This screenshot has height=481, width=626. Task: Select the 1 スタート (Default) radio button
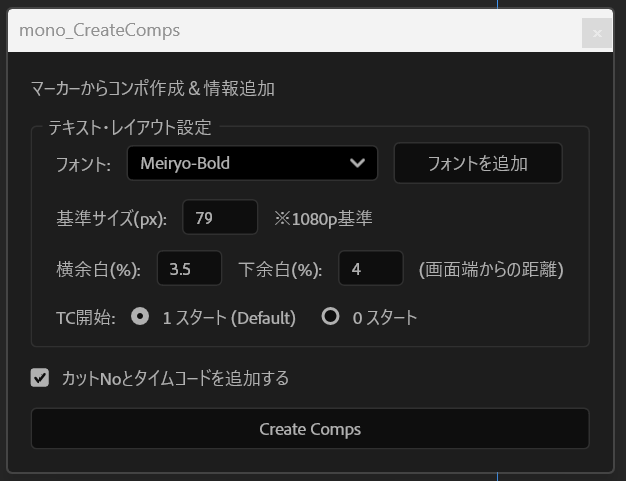141,318
